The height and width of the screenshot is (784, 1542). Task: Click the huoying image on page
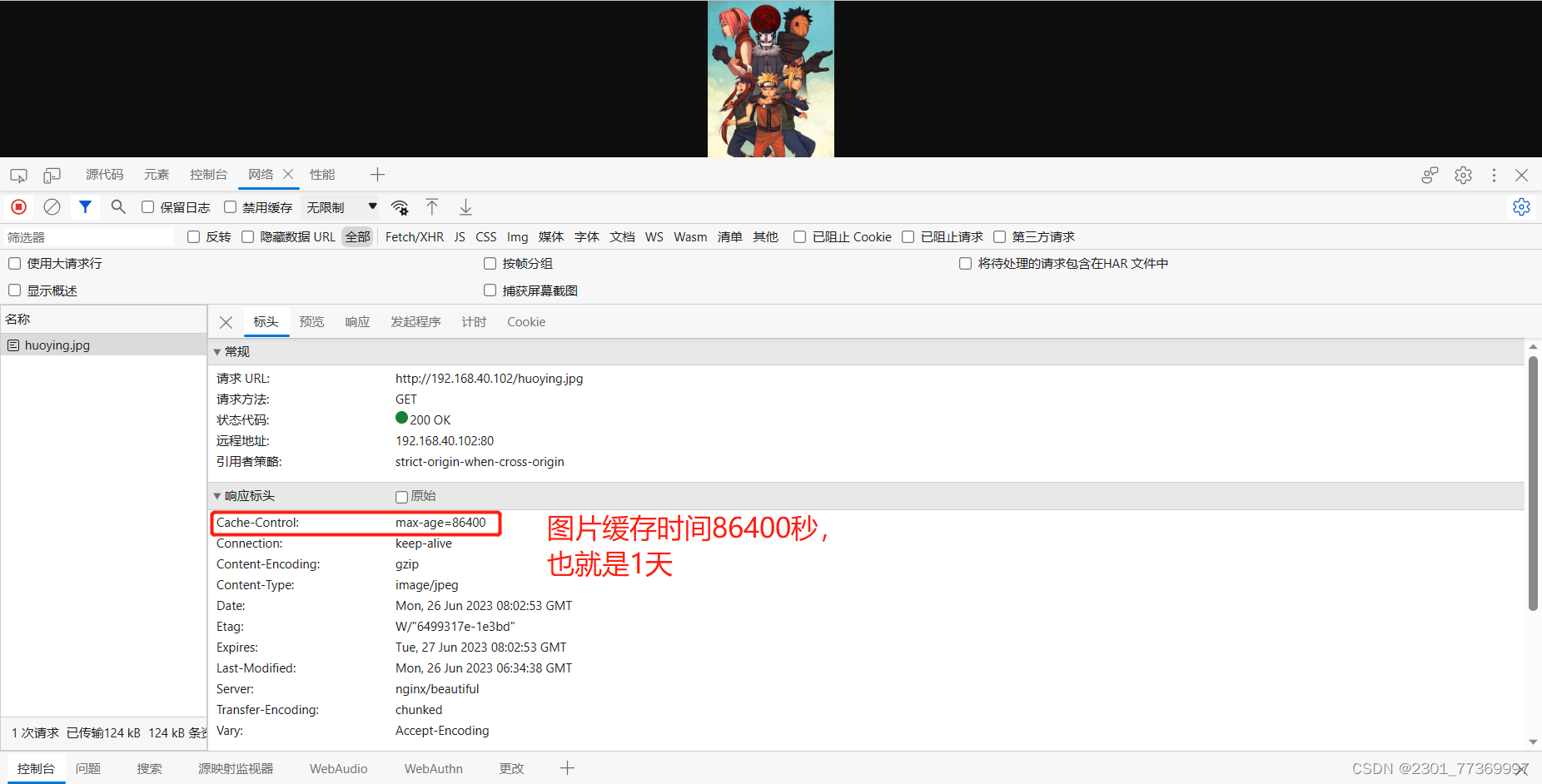click(771, 78)
